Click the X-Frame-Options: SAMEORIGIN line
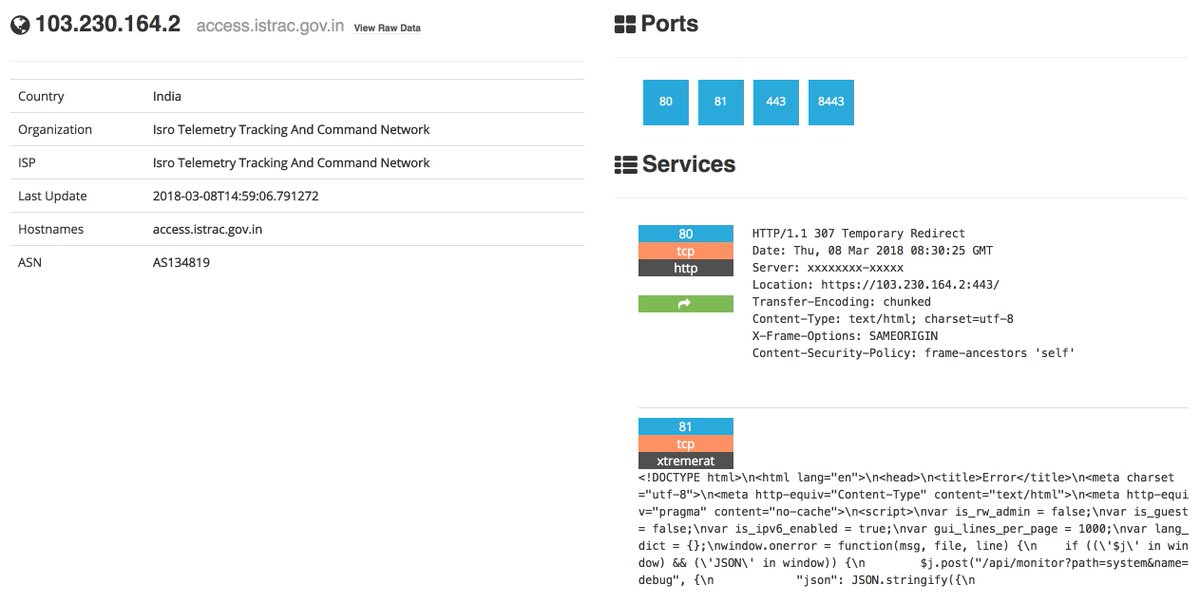This screenshot has width=1200, height=603. pyautogui.click(x=845, y=336)
